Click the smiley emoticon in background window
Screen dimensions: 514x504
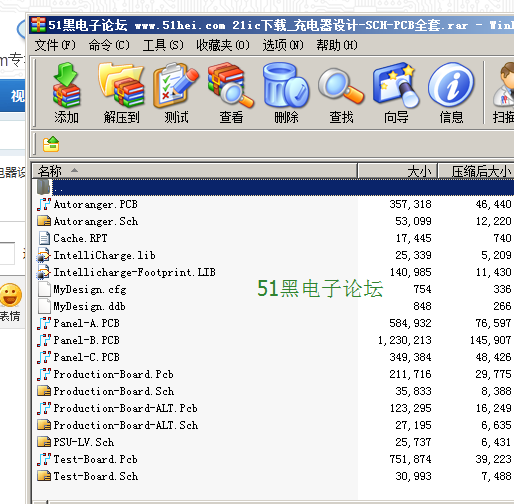pyautogui.click(x=11, y=295)
